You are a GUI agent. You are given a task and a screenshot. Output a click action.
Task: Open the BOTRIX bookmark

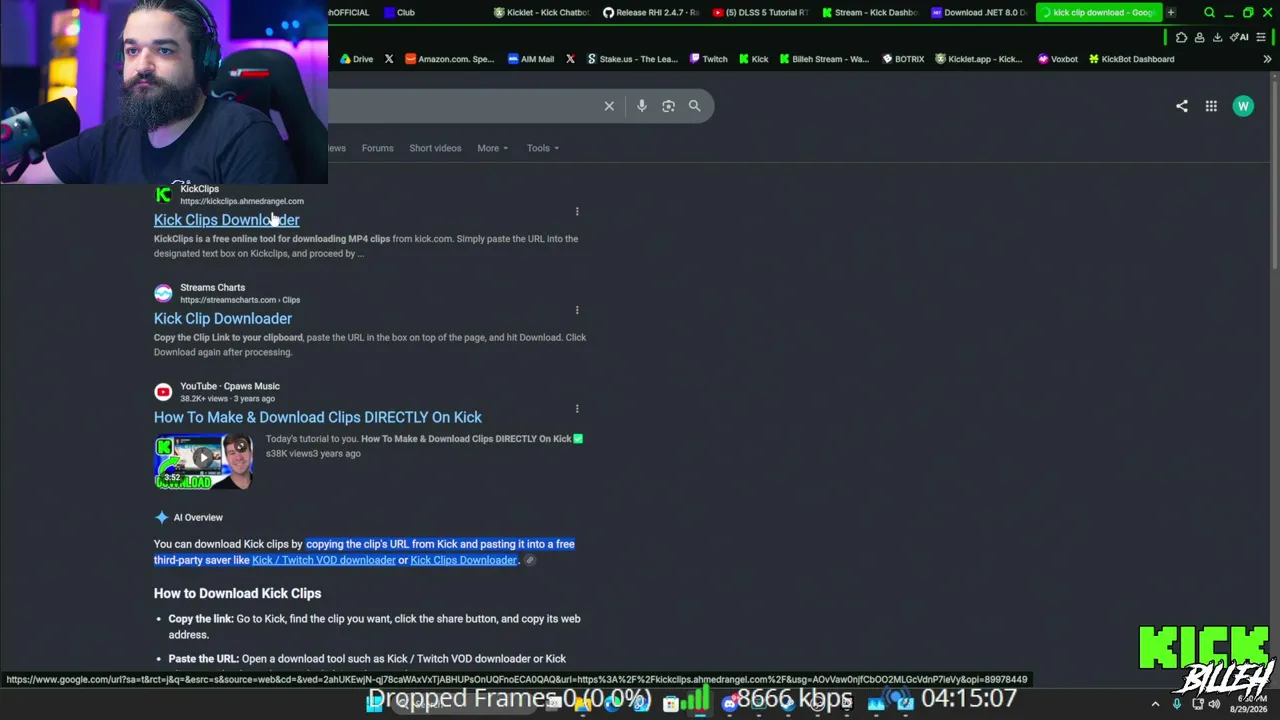point(902,59)
